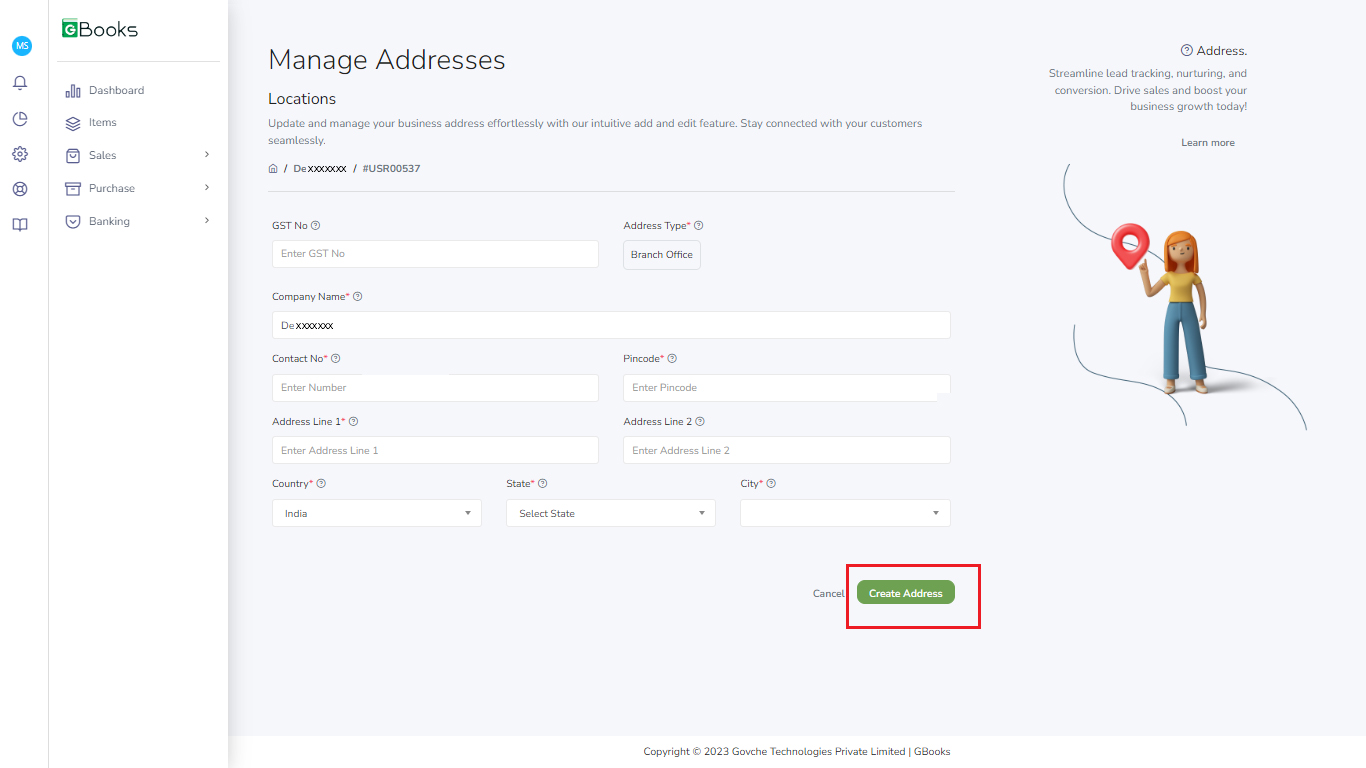
Task: Expand the Banking menu chevron
Action: 207,221
